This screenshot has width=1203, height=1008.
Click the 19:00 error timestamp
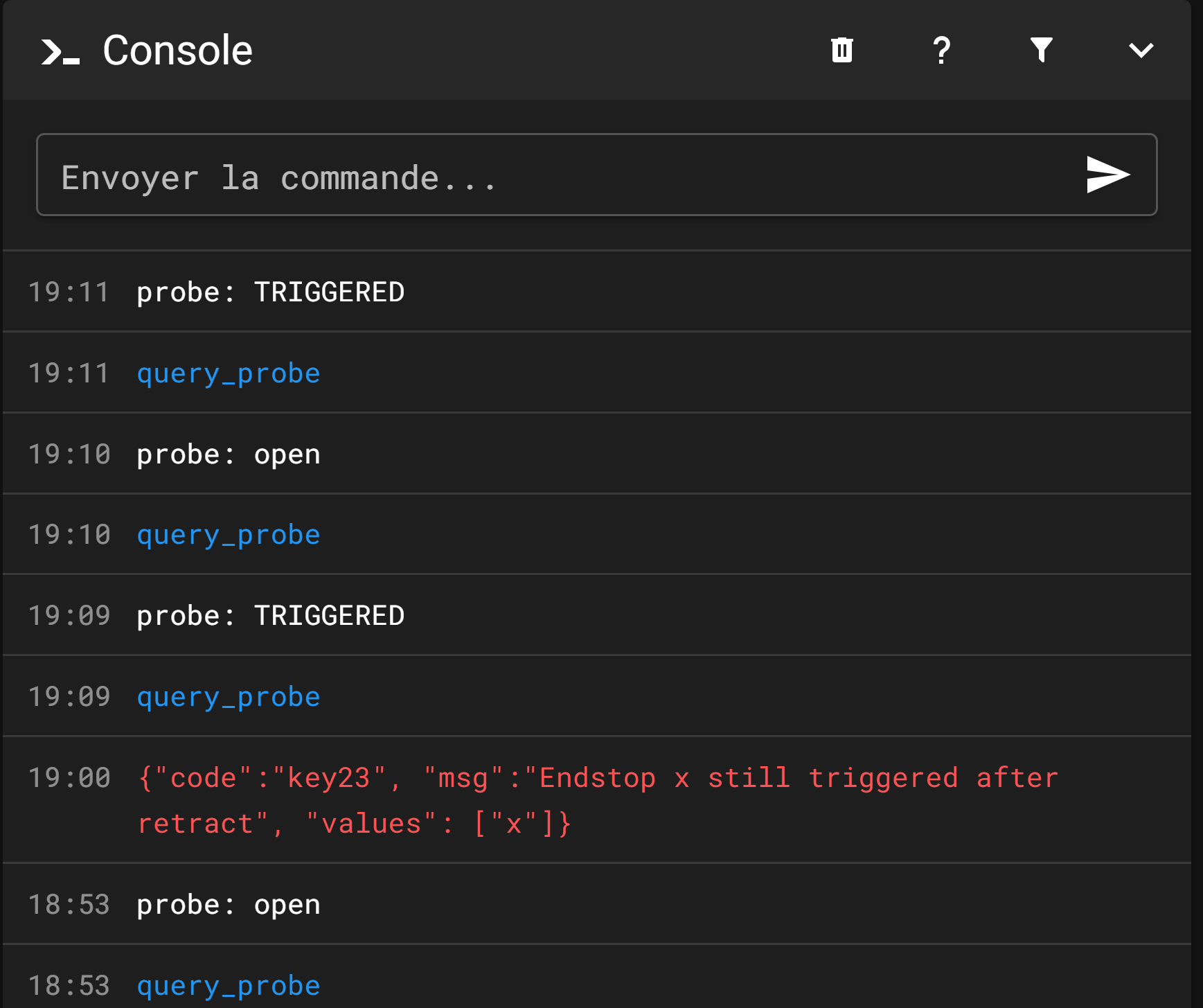[x=69, y=778]
